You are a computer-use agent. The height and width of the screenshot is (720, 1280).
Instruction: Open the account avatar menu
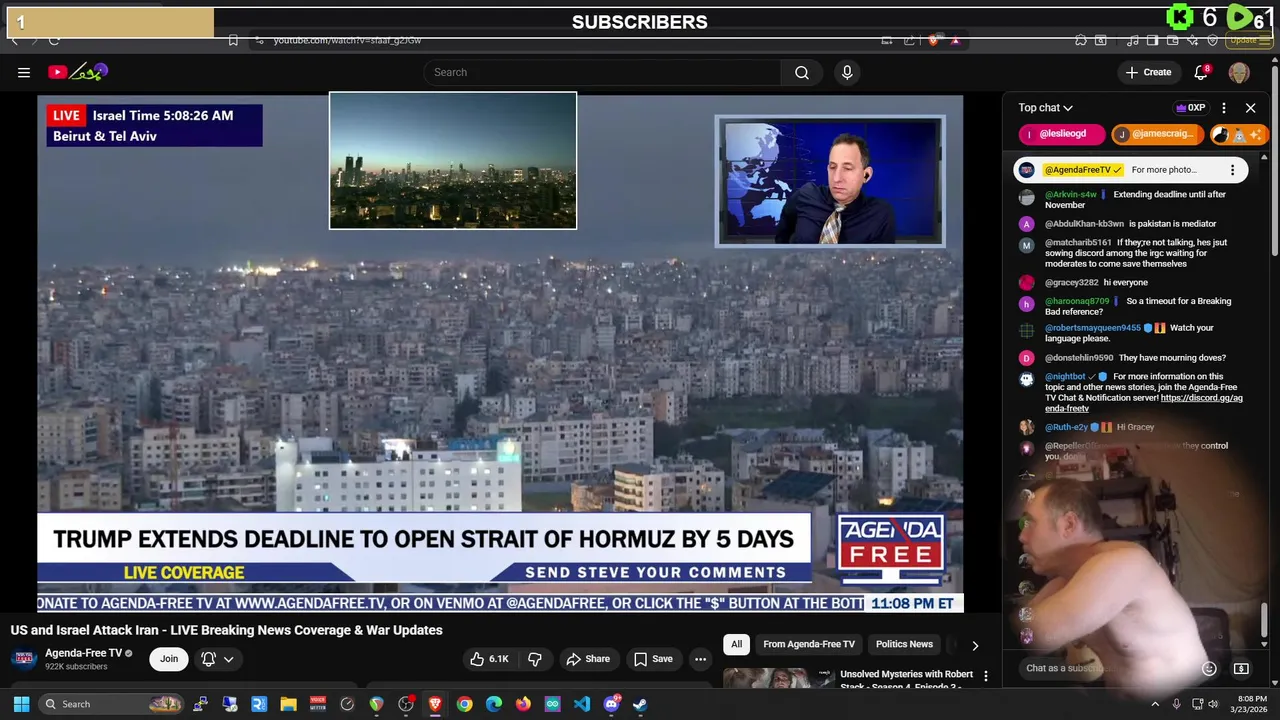click(x=1239, y=72)
